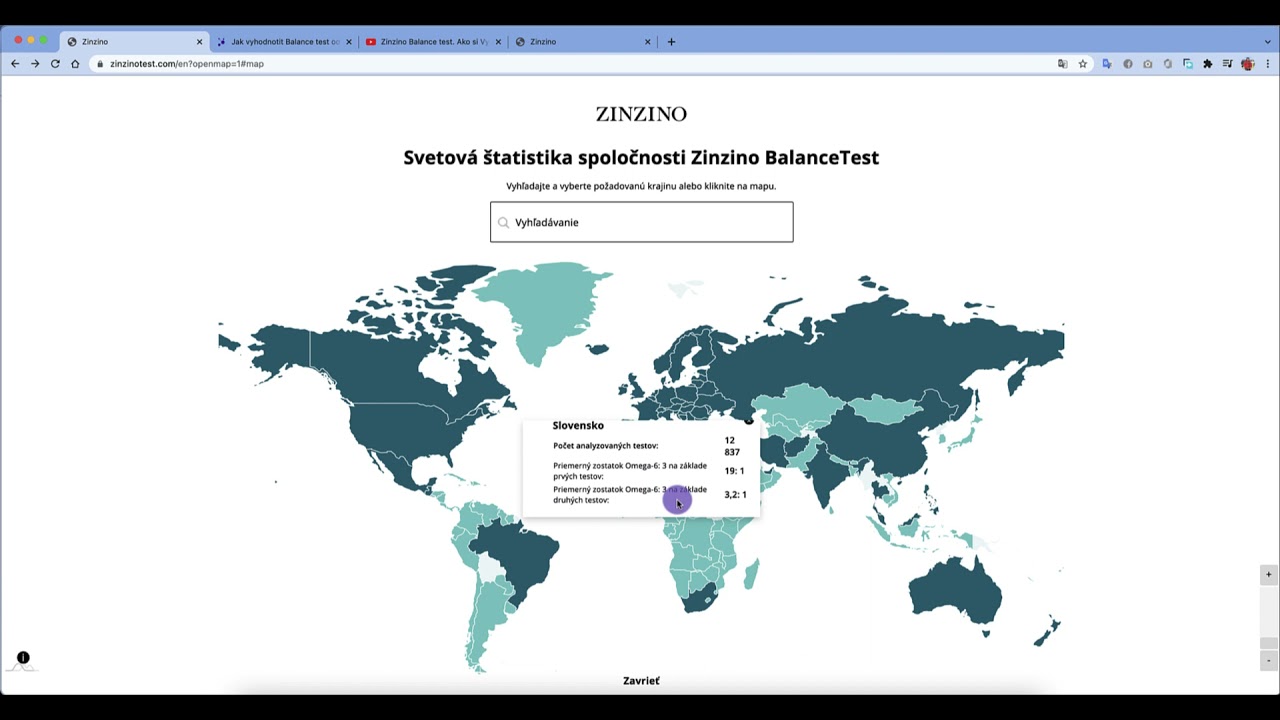The height and width of the screenshot is (720, 1280).
Task: Open the Chrome three-dot menu
Action: tap(1267, 64)
